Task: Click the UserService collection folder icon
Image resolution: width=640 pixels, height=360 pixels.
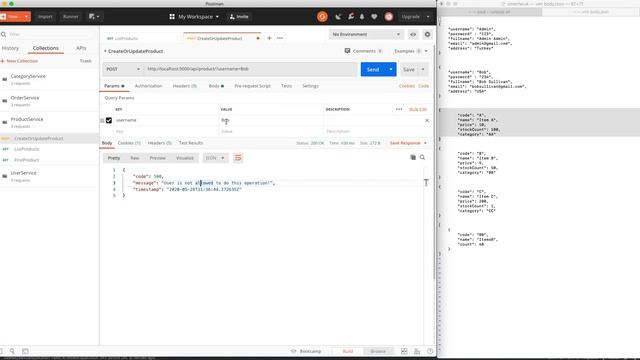Action: point(5,176)
